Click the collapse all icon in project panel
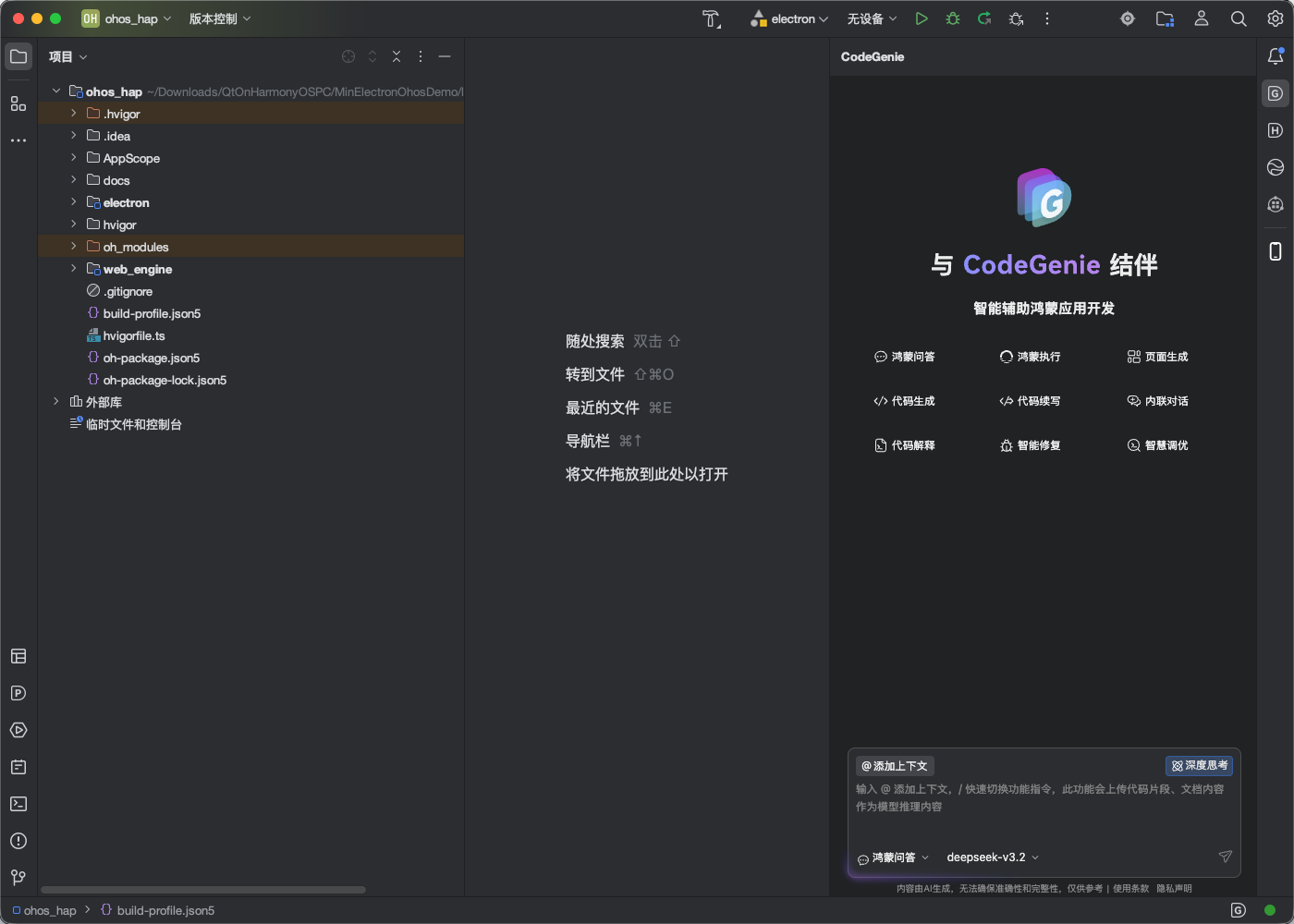1294x924 pixels. 397,56
